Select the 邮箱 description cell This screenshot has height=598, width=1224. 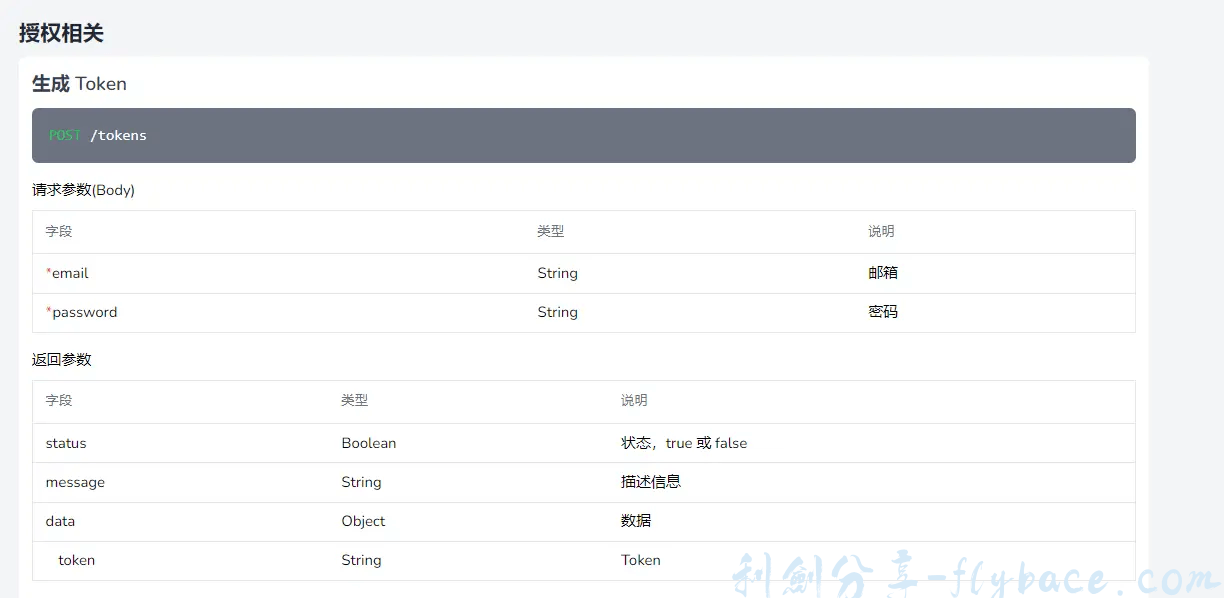pos(883,273)
